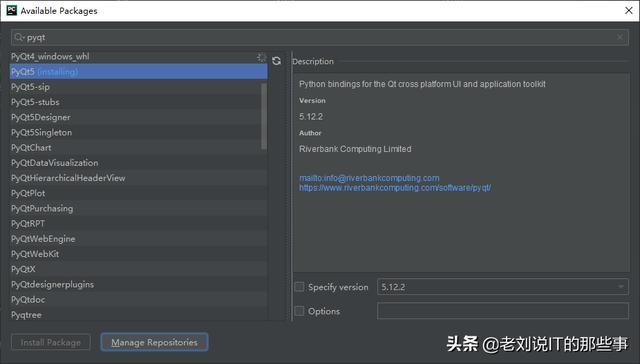Select PyQtdoc package
The width and height of the screenshot is (640, 364).
tap(139, 300)
